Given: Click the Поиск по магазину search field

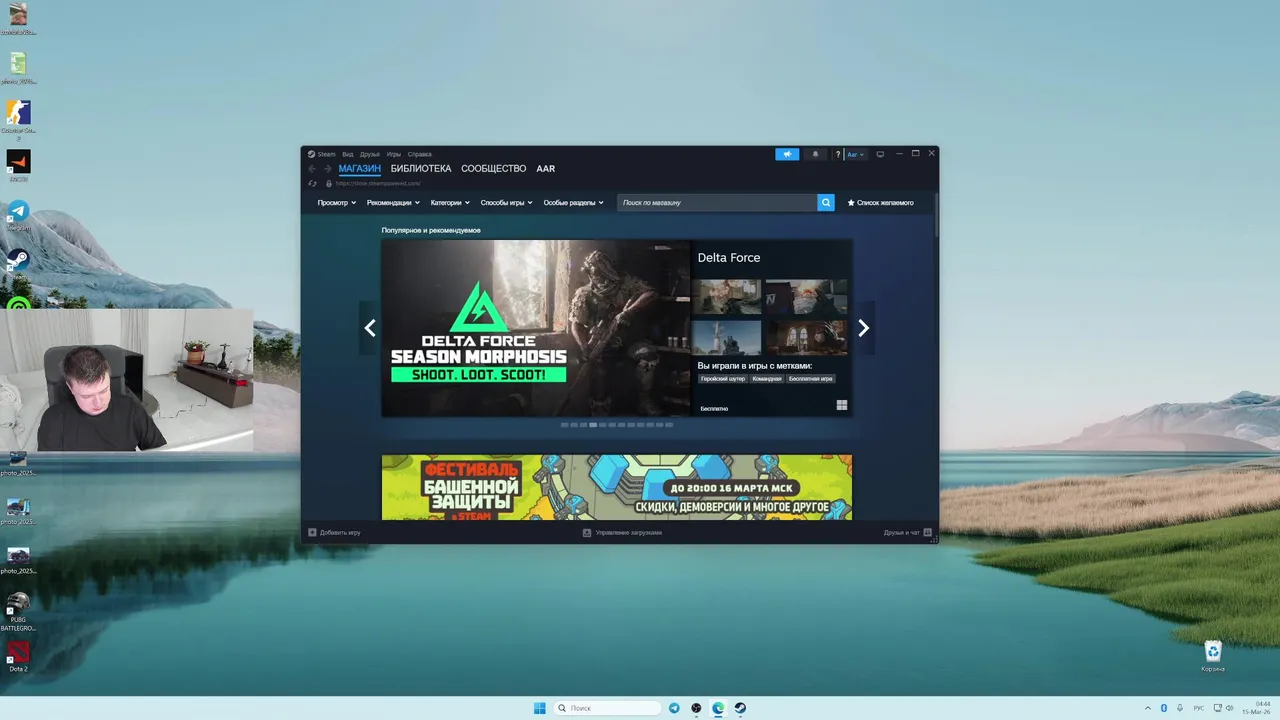Looking at the screenshot, I should click(717, 202).
